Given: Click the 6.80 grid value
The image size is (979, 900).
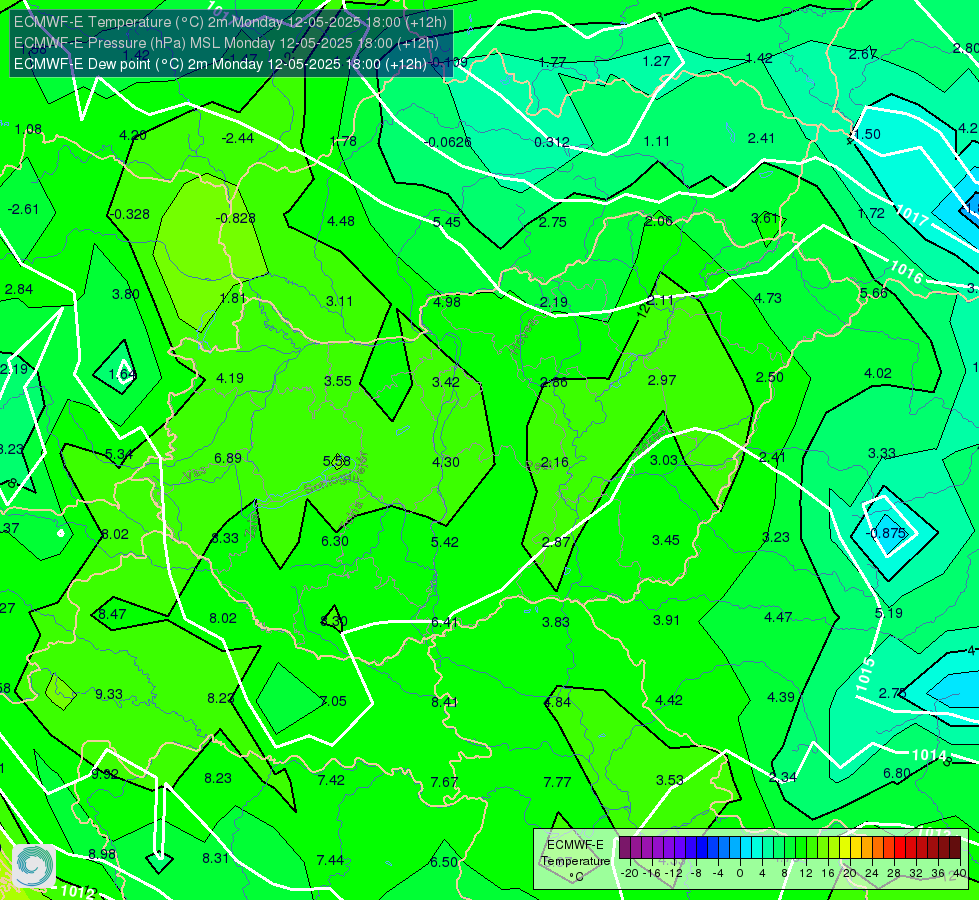Looking at the screenshot, I should (x=897, y=773).
